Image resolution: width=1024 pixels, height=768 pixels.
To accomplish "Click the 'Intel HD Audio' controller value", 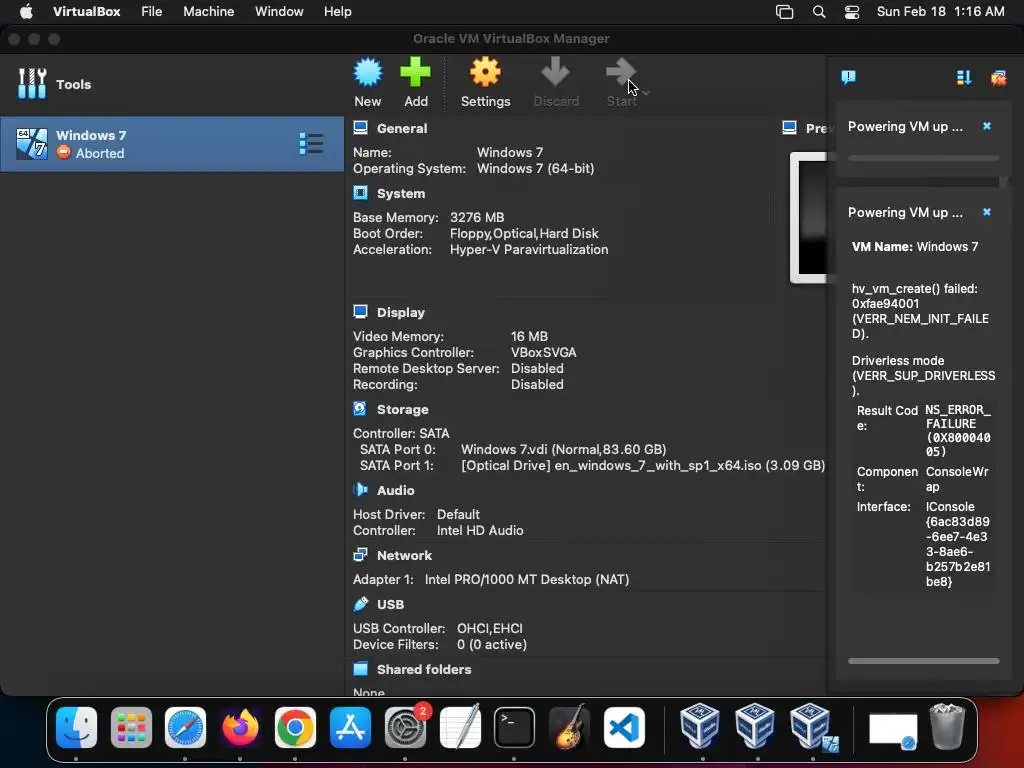I will pos(480,530).
